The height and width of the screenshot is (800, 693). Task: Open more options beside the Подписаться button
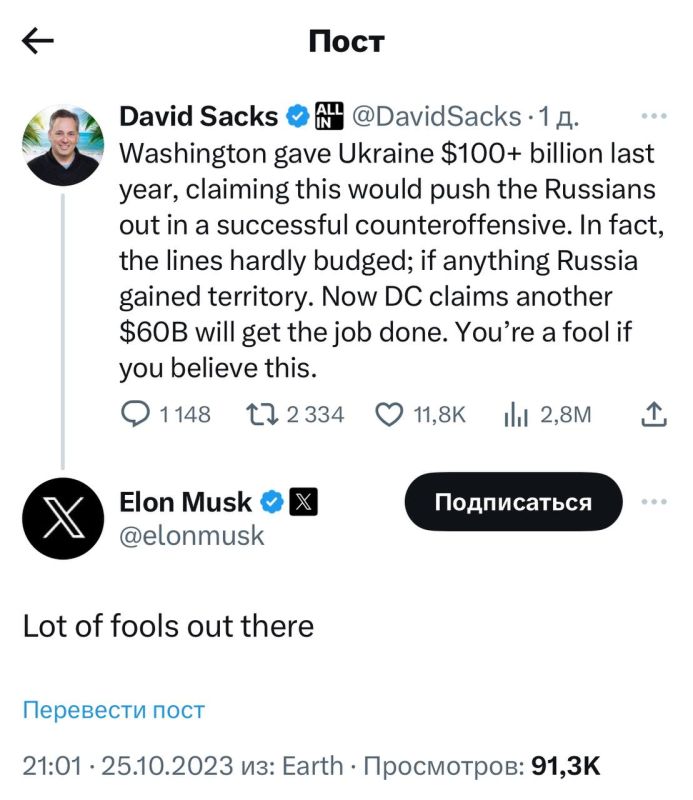point(655,503)
